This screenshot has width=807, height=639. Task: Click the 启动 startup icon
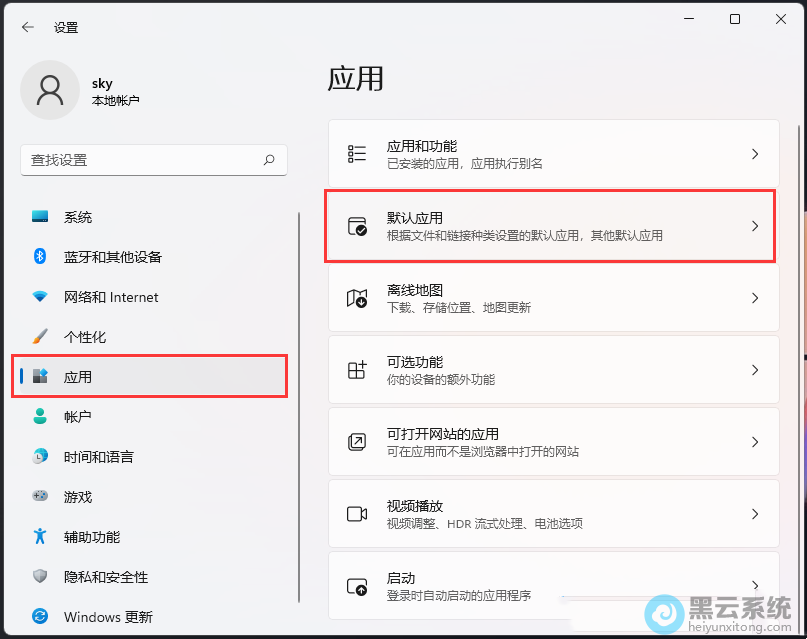[356, 585]
